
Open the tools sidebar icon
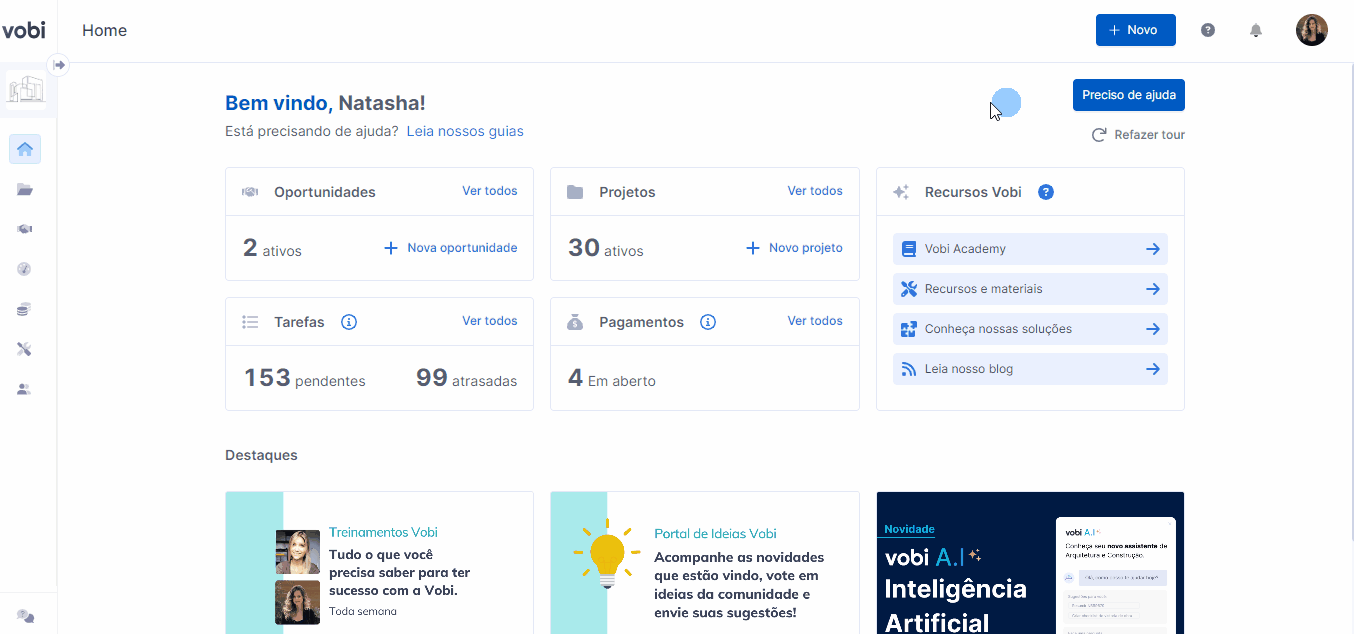pos(25,349)
